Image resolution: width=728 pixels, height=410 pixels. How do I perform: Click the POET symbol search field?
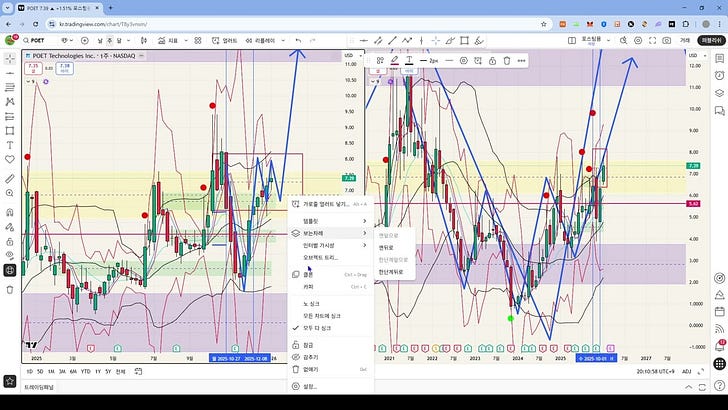(39, 41)
